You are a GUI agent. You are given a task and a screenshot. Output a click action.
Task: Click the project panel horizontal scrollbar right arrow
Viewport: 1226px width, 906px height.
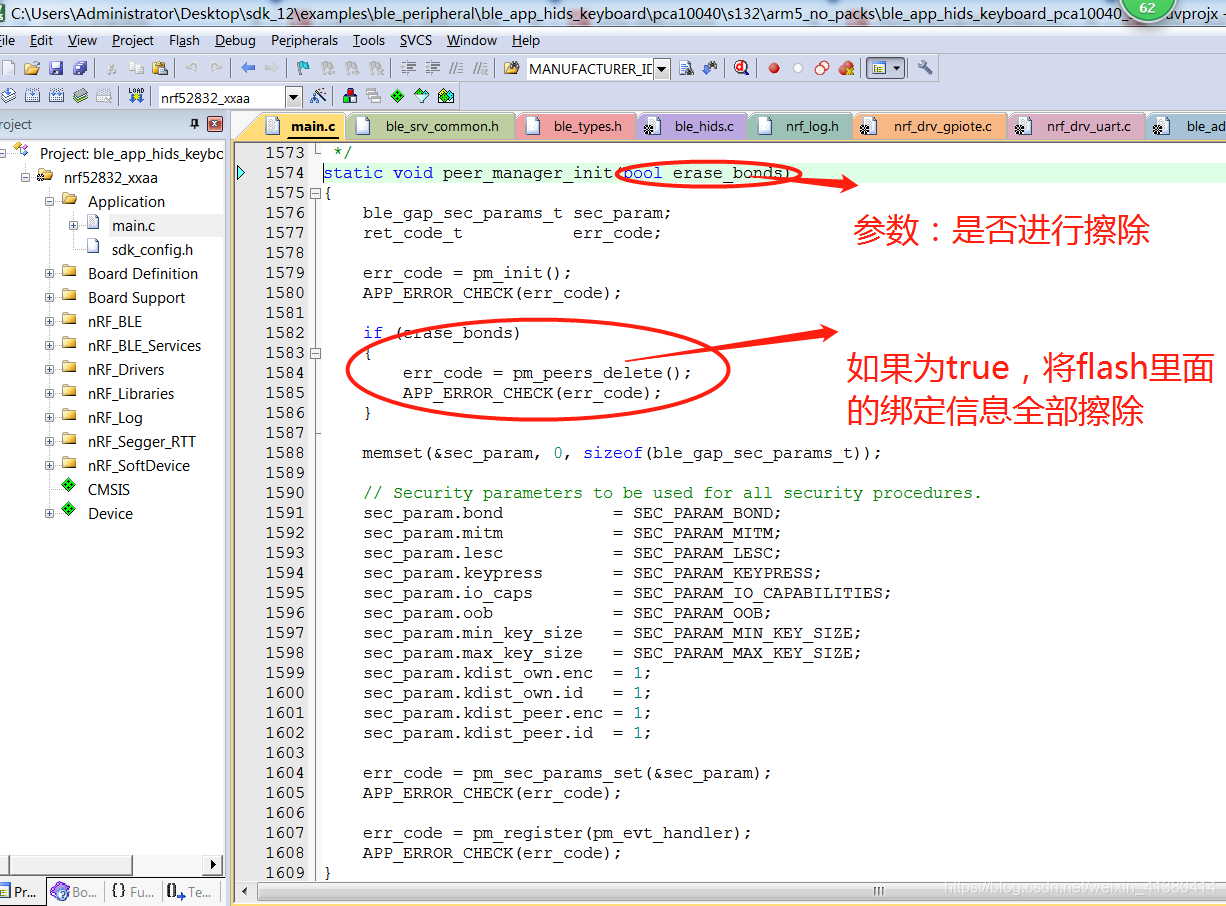214,864
